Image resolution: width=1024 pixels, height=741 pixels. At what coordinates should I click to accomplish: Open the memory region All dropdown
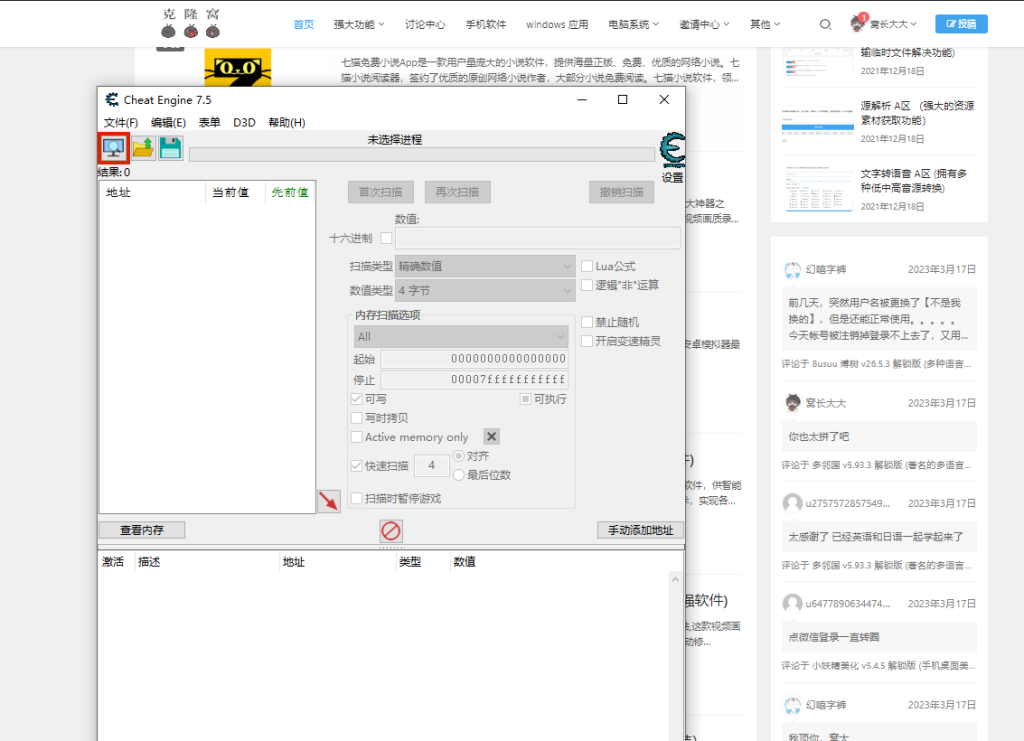[x=461, y=337]
